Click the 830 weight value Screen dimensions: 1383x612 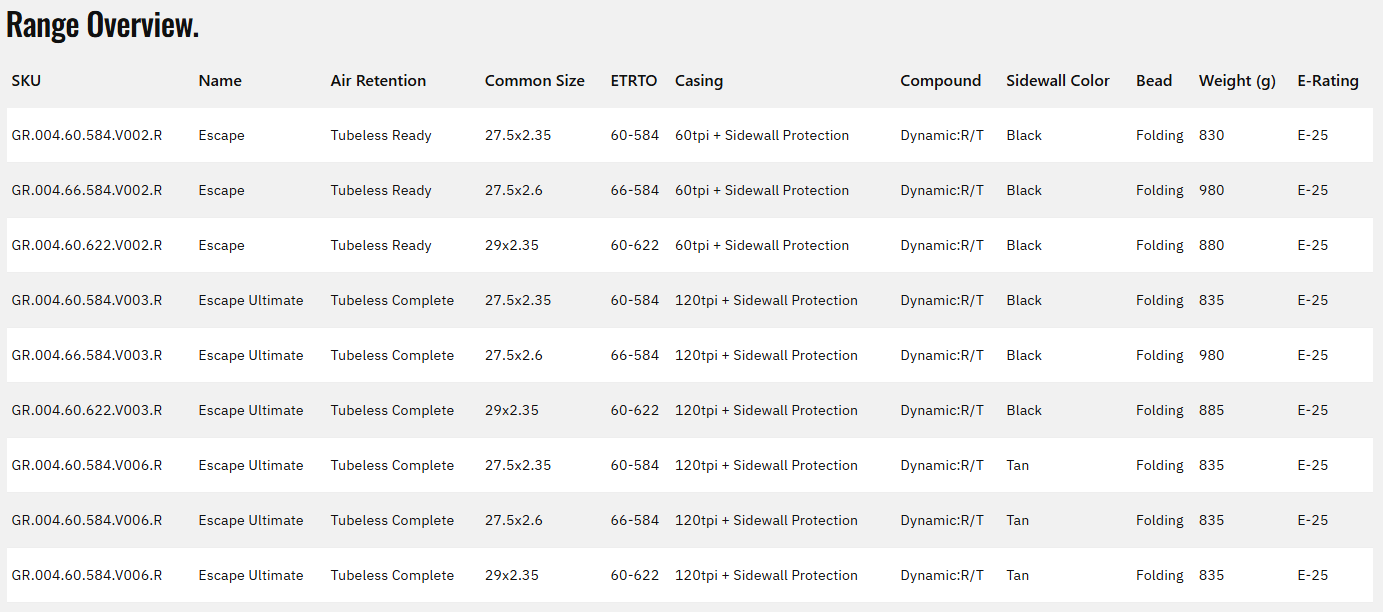(x=1211, y=136)
